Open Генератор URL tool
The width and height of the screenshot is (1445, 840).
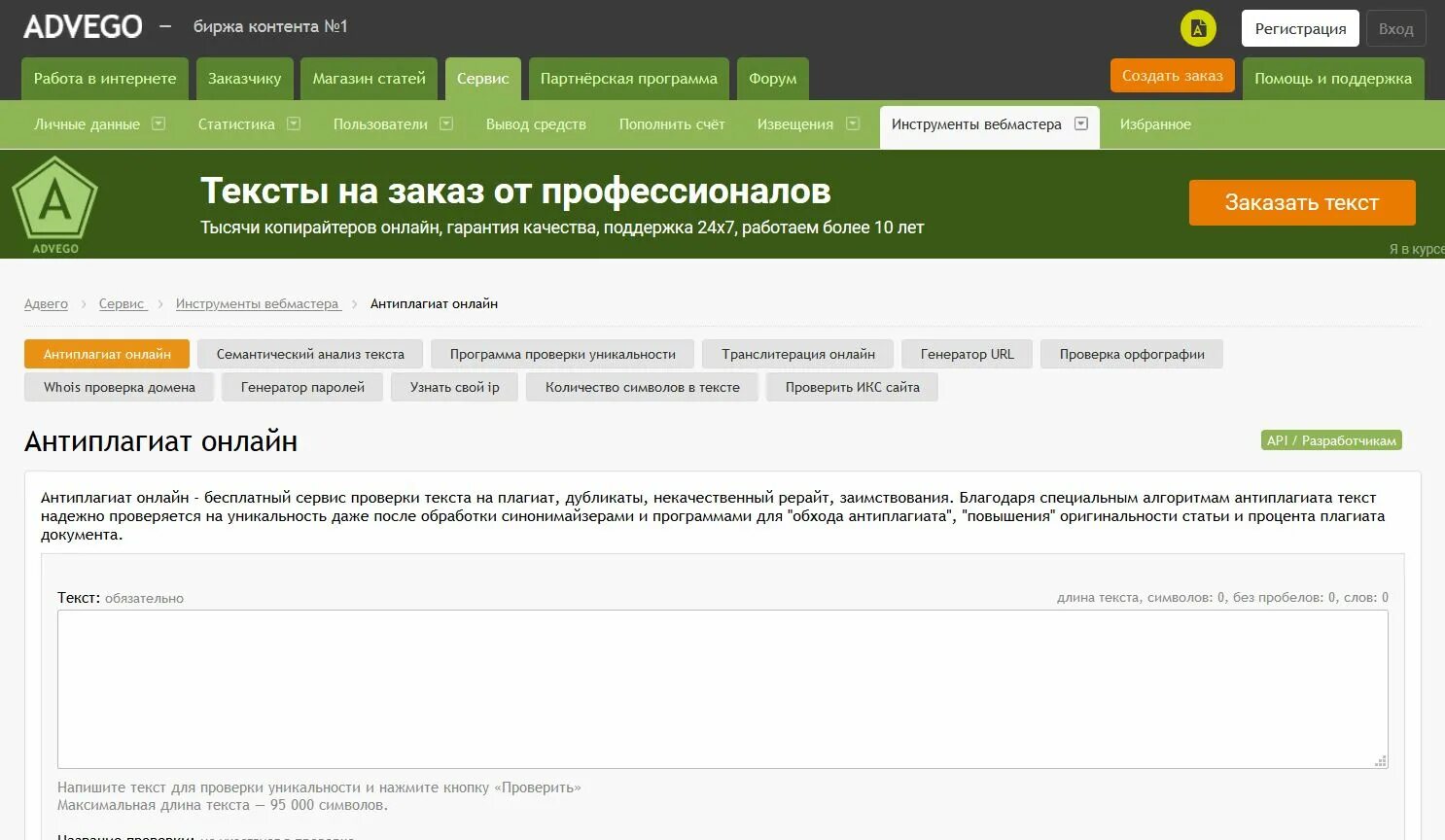click(x=968, y=354)
